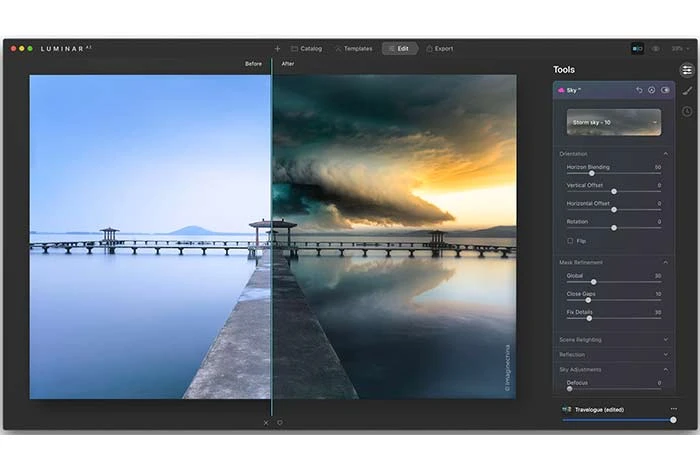
Task: Toggle the Sky tool visibility switch
Action: 665,90
